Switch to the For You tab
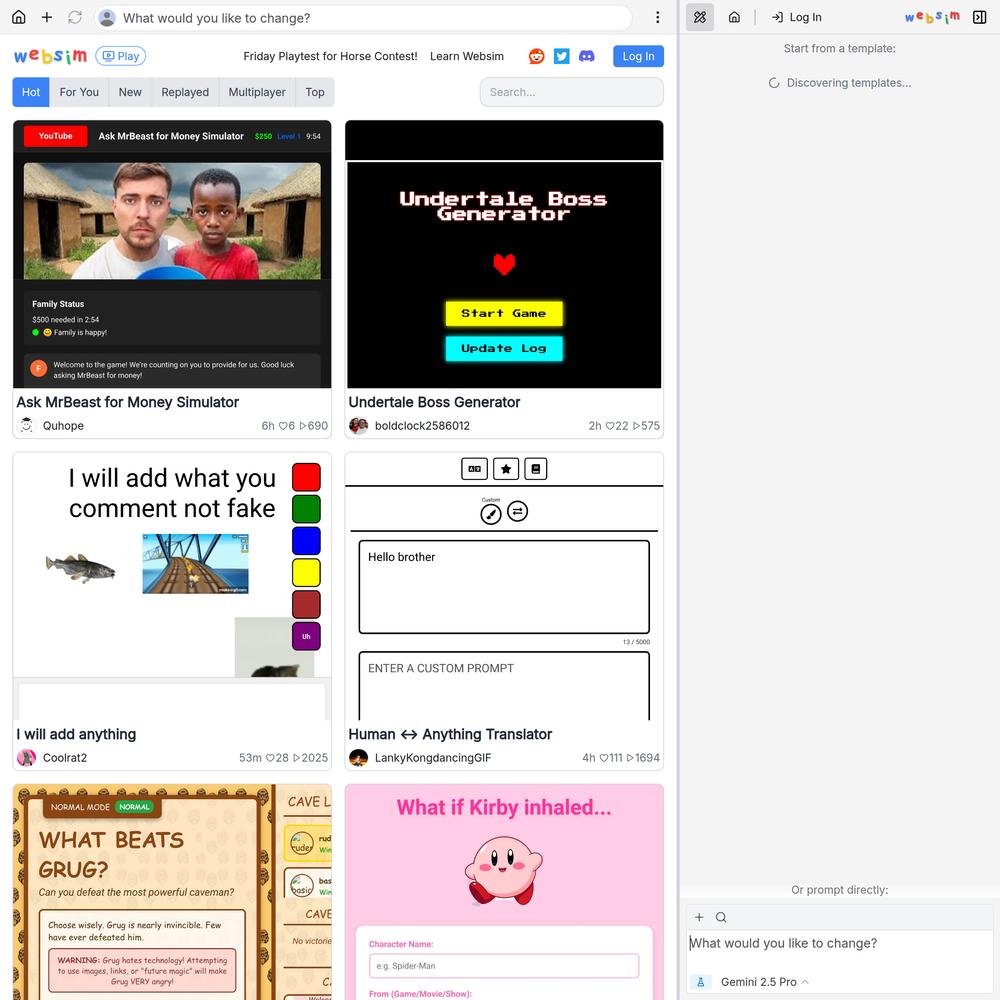This screenshot has height=1000, width=1000. coord(79,92)
